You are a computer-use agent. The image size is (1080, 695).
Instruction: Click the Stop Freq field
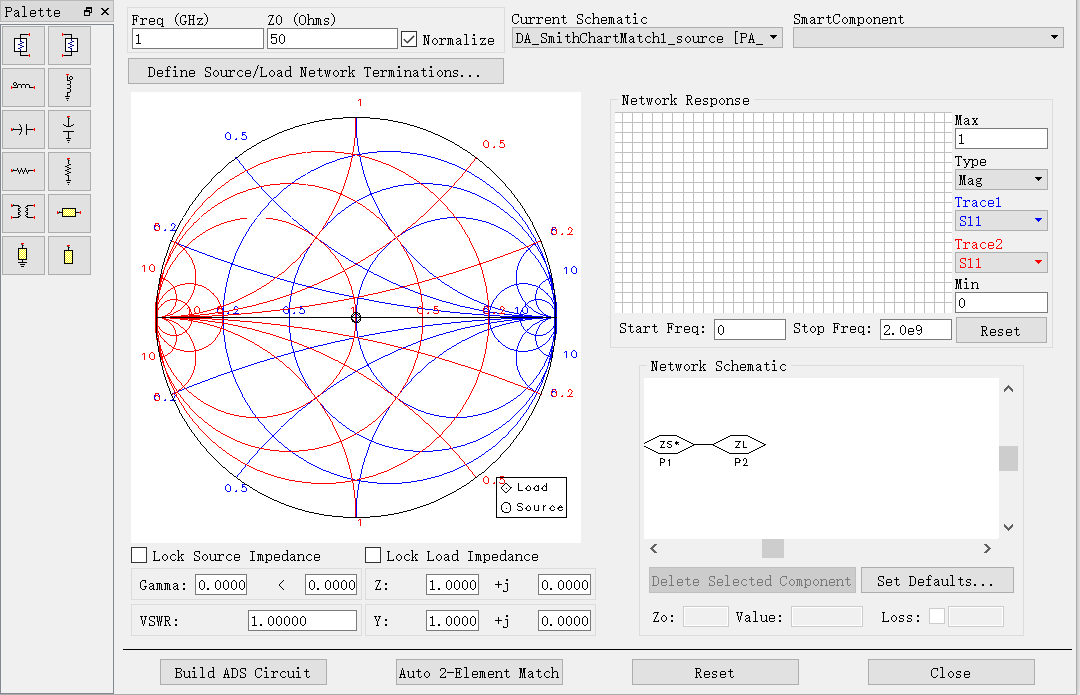[x=915, y=330]
